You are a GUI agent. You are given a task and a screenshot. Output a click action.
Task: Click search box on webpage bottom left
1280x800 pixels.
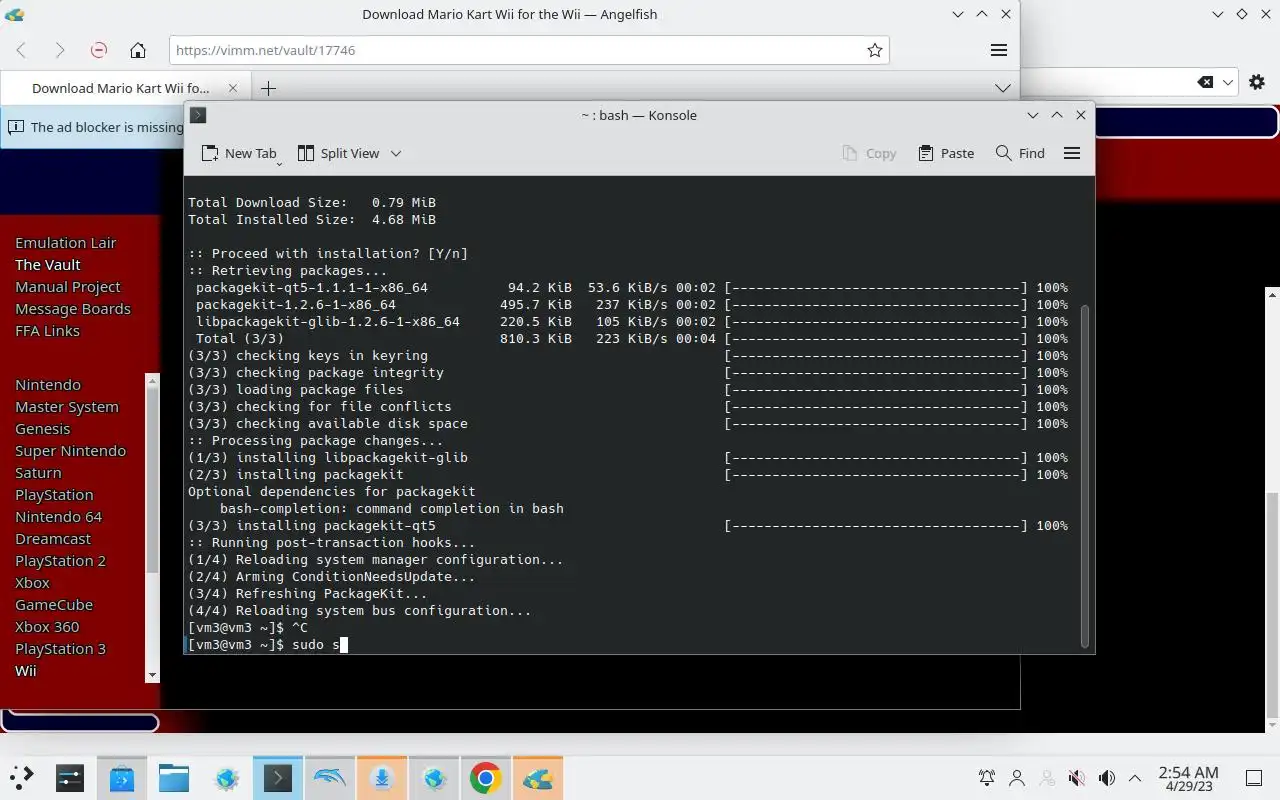(80, 722)
